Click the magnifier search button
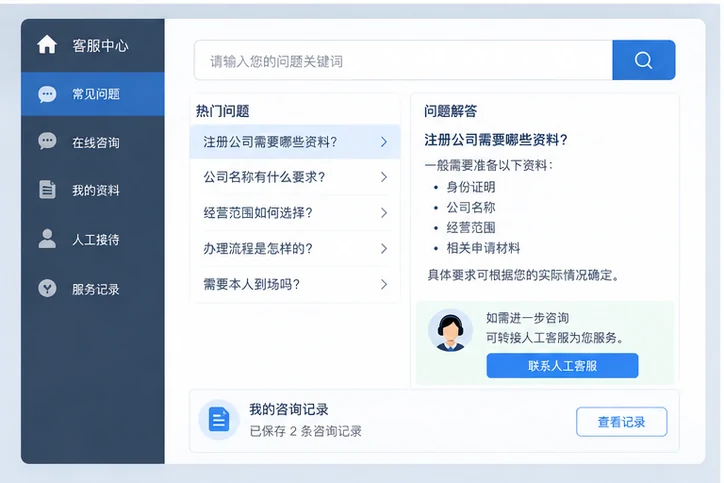 tap(643, 60)
